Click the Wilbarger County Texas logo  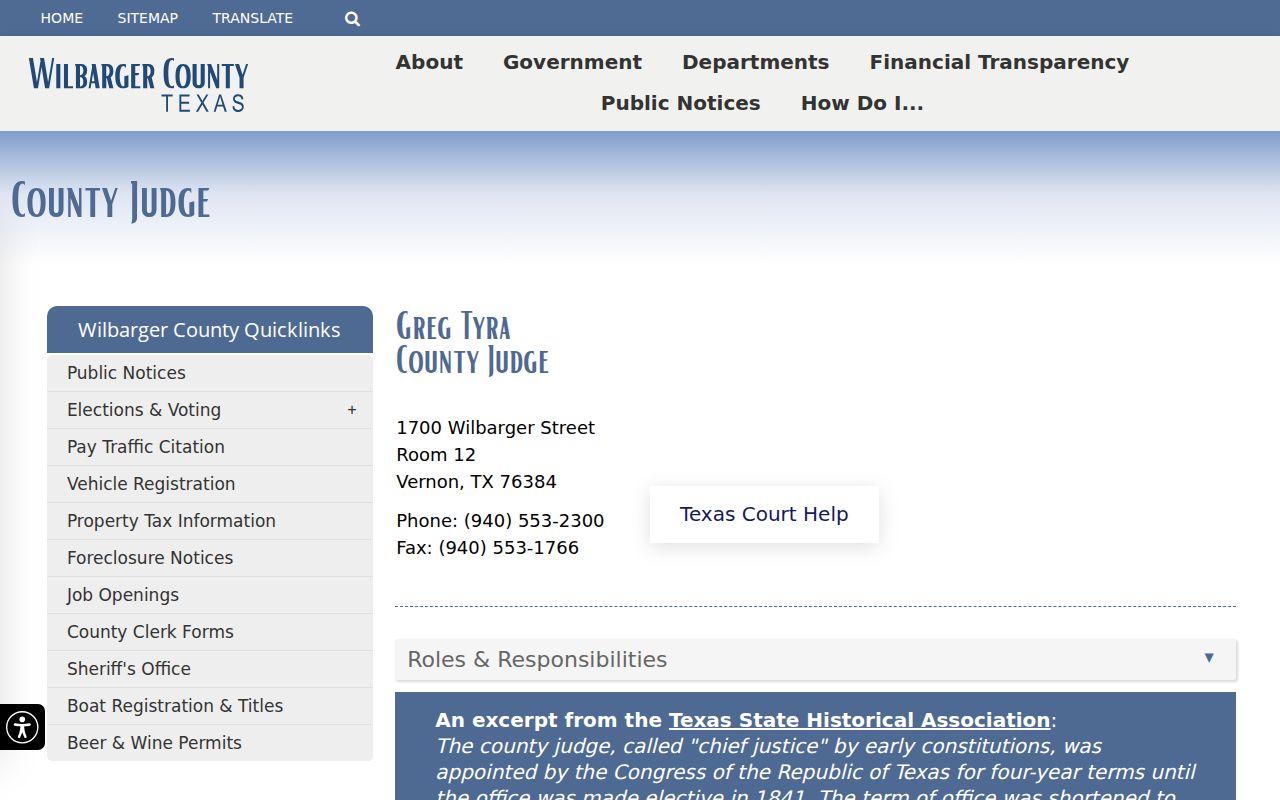138,84
